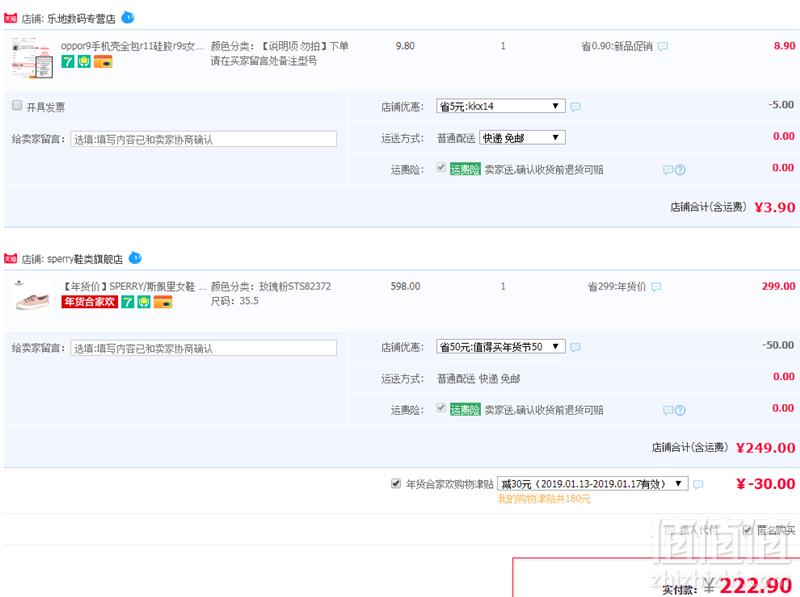800x597 pixels.
Task: Click 222.90 actual payment total
Action: (x=756, y=585)
